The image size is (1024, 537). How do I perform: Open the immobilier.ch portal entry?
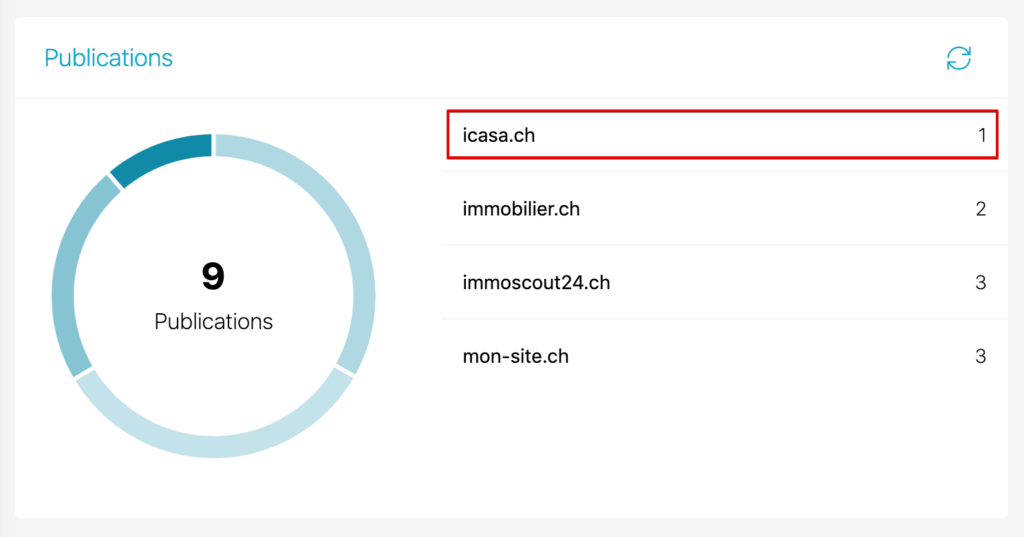coord(521,209)
